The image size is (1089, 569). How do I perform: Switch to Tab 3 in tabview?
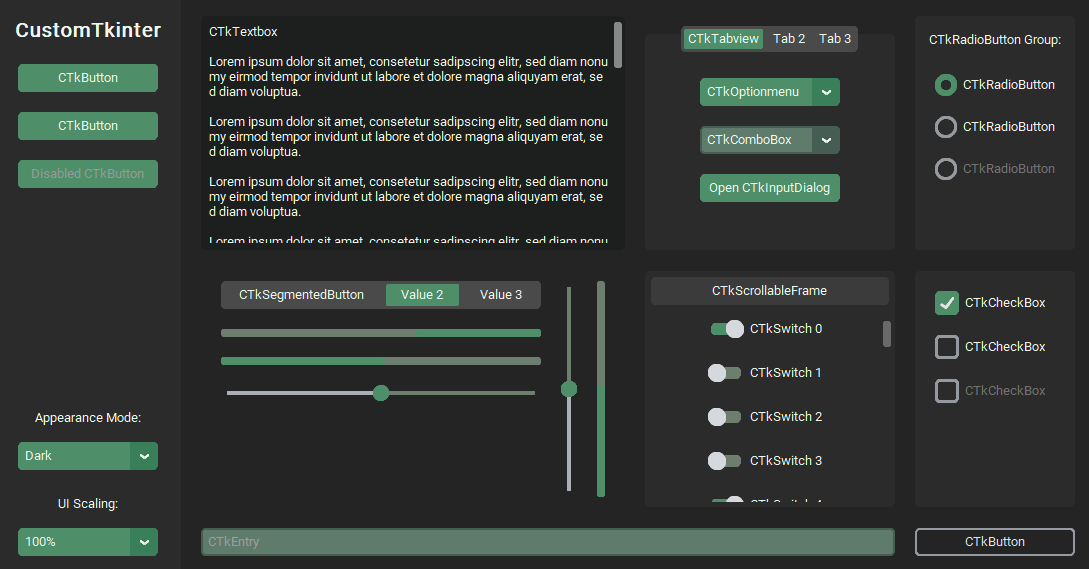(835, 39)
